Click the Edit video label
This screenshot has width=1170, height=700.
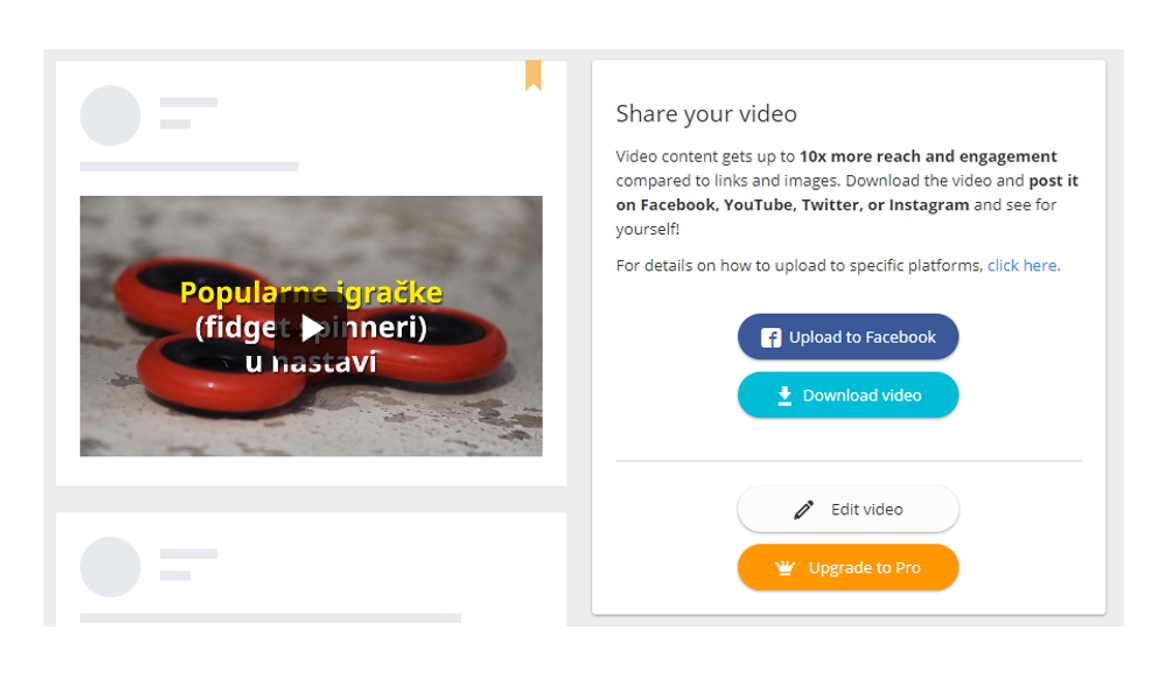click(867, 510)
